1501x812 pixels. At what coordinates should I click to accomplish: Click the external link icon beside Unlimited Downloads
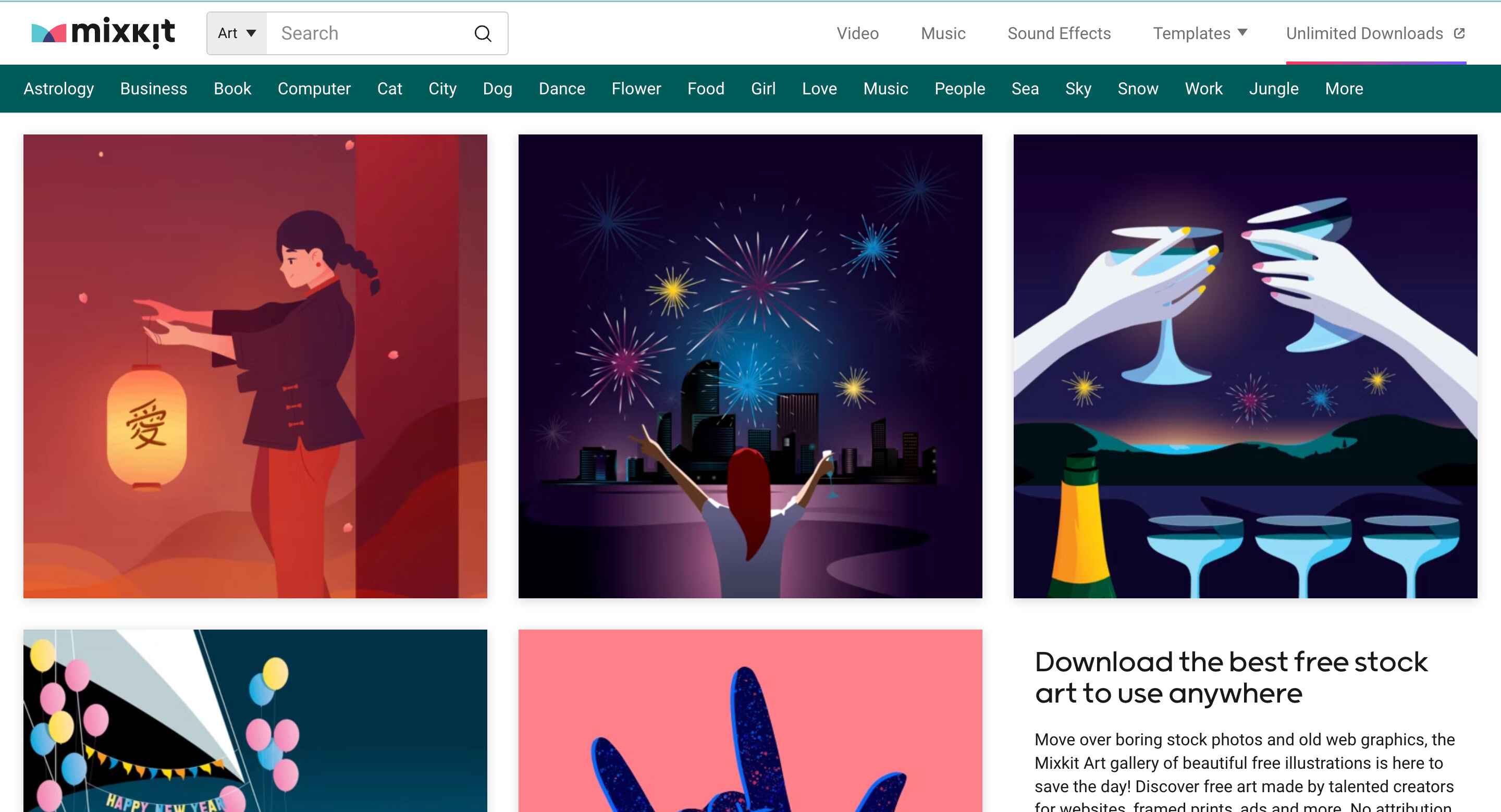coord(1458,33)
